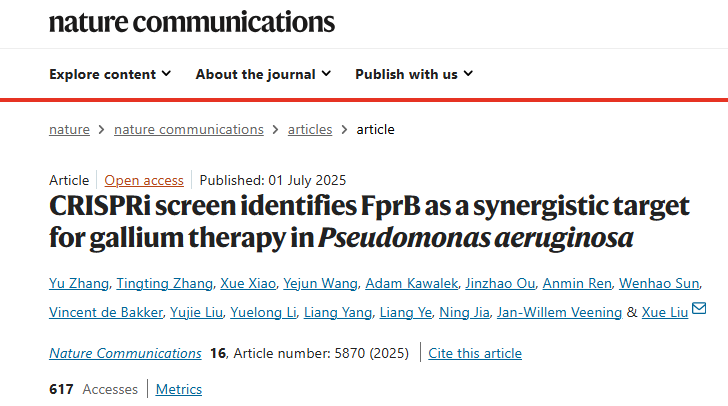
Task: Expand the Publish with us menu
Action: coord(414,74)
